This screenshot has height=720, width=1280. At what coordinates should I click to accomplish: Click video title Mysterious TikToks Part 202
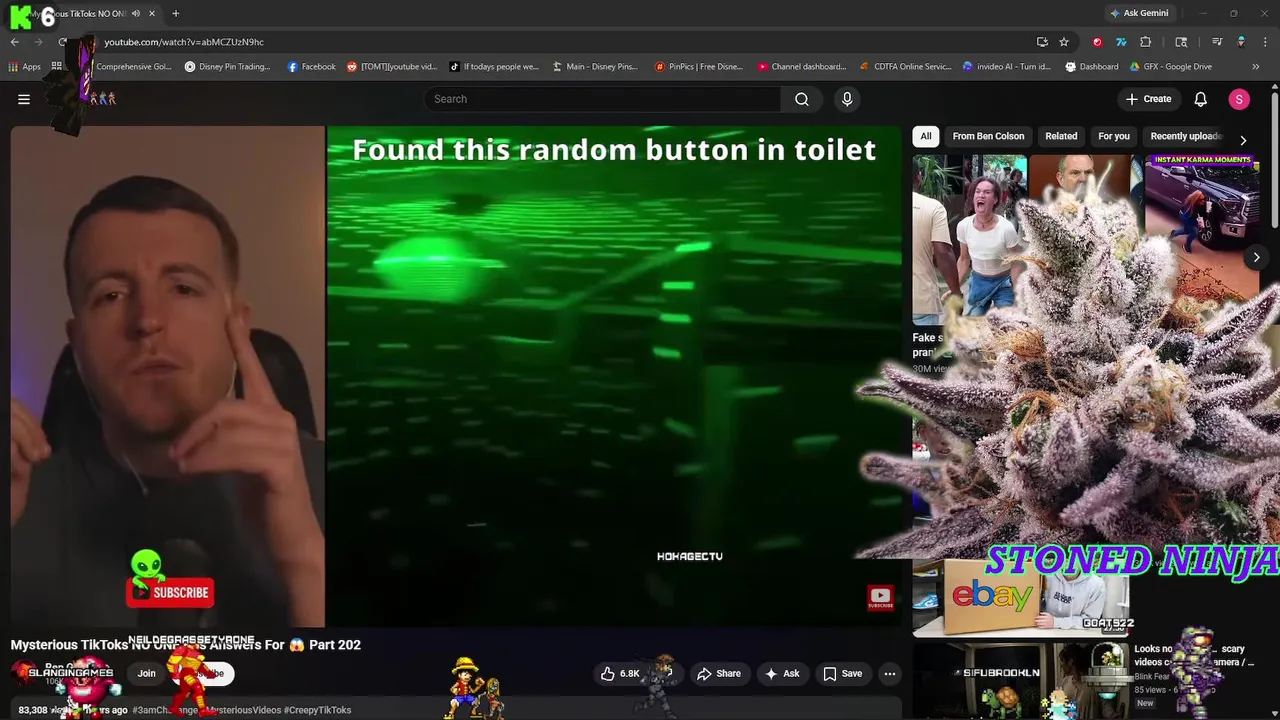click(186, 645)
